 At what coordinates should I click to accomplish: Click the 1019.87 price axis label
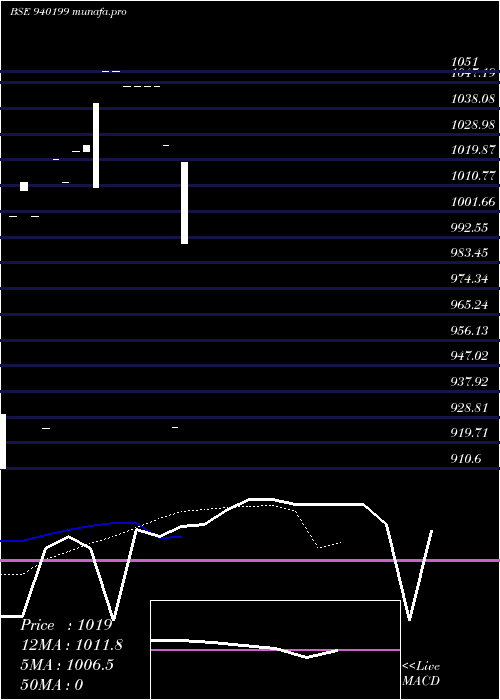coord(473,150)
